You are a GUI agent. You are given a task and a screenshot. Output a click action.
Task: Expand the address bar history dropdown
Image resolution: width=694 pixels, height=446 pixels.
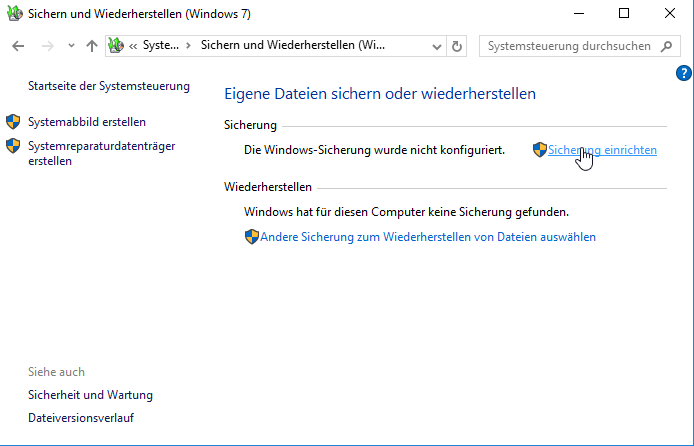pos(436,46)
